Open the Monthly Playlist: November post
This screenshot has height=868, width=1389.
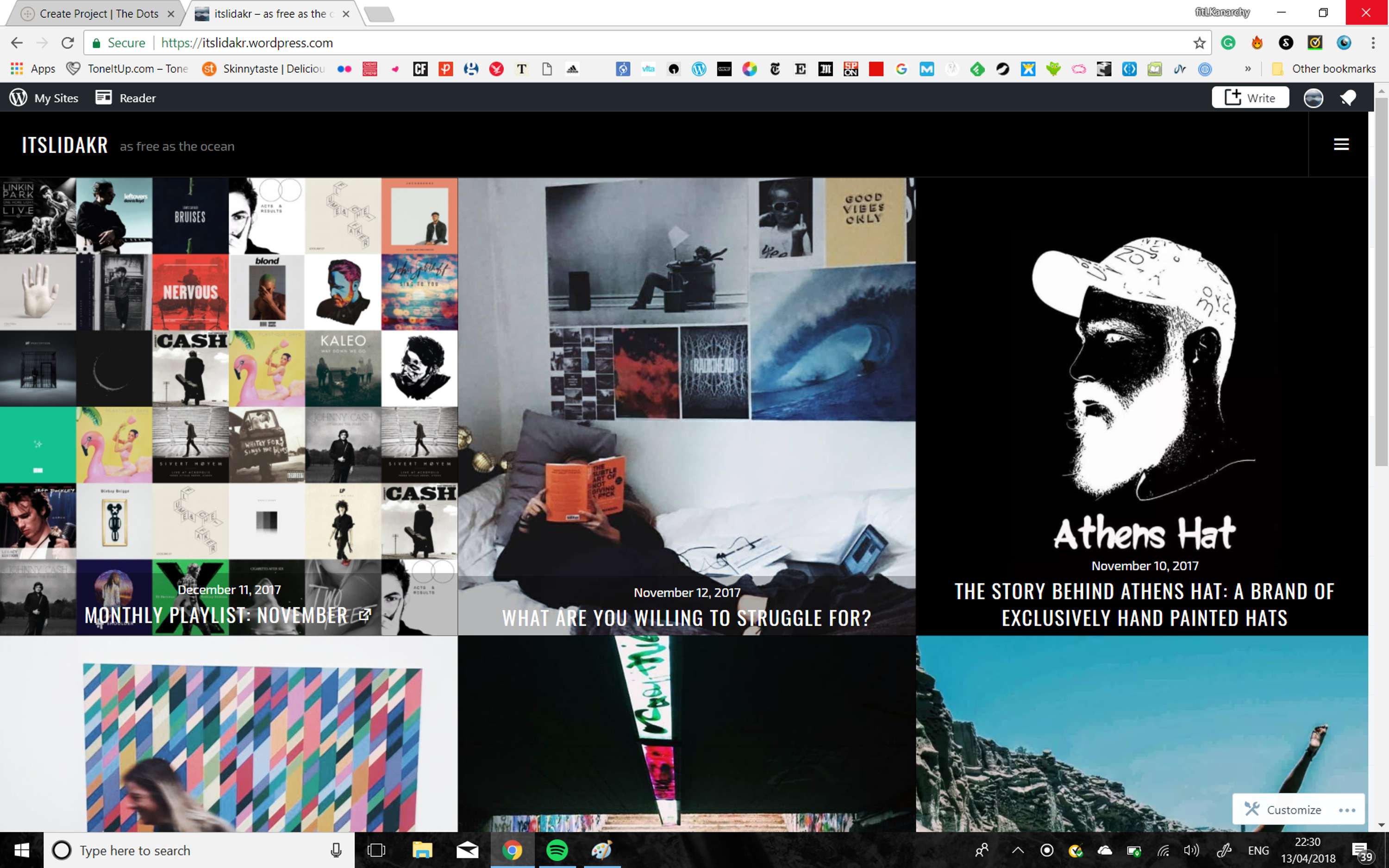tap(216, 615)
